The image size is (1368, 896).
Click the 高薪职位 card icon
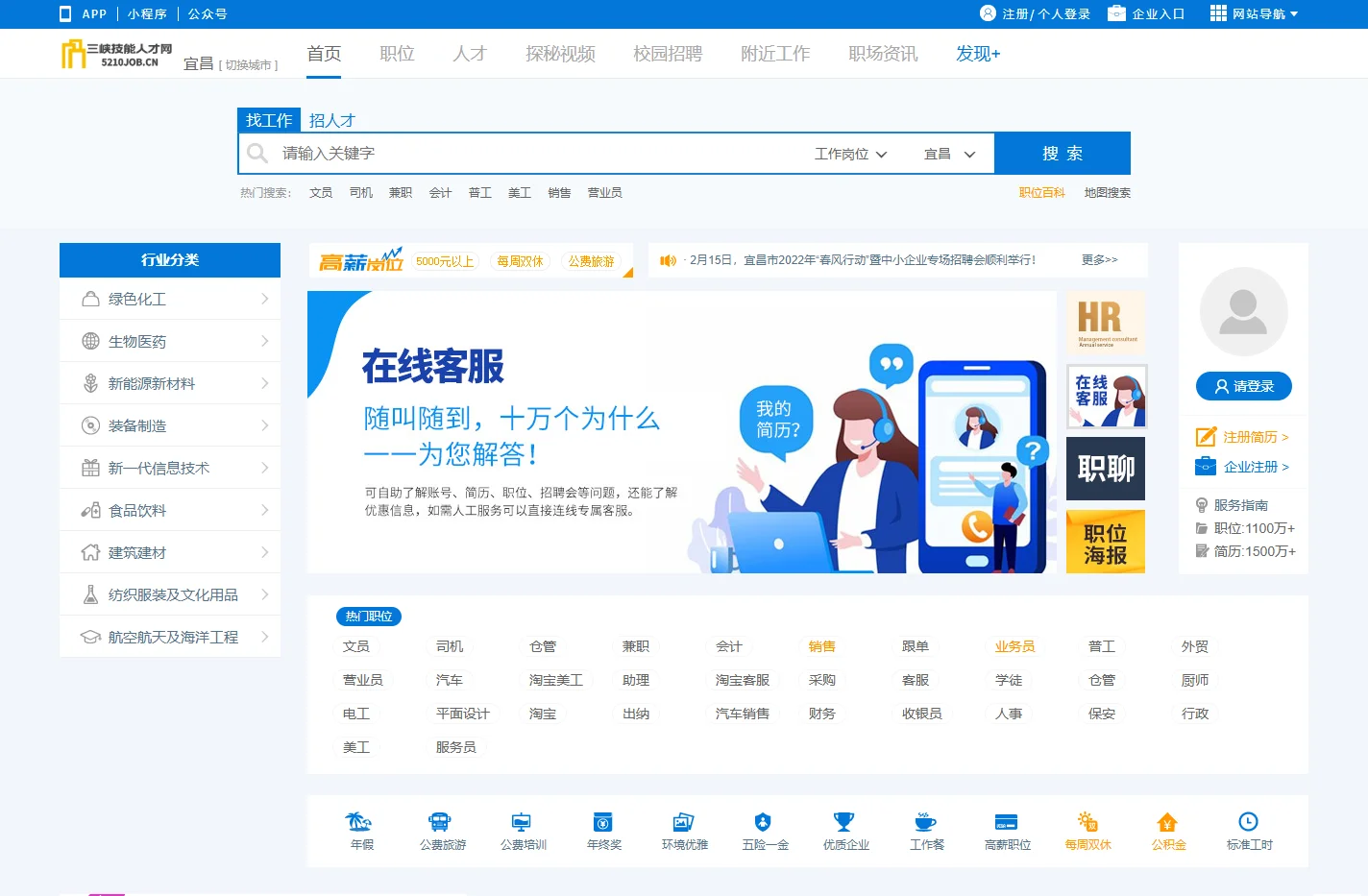click(x=1006, y=821)
